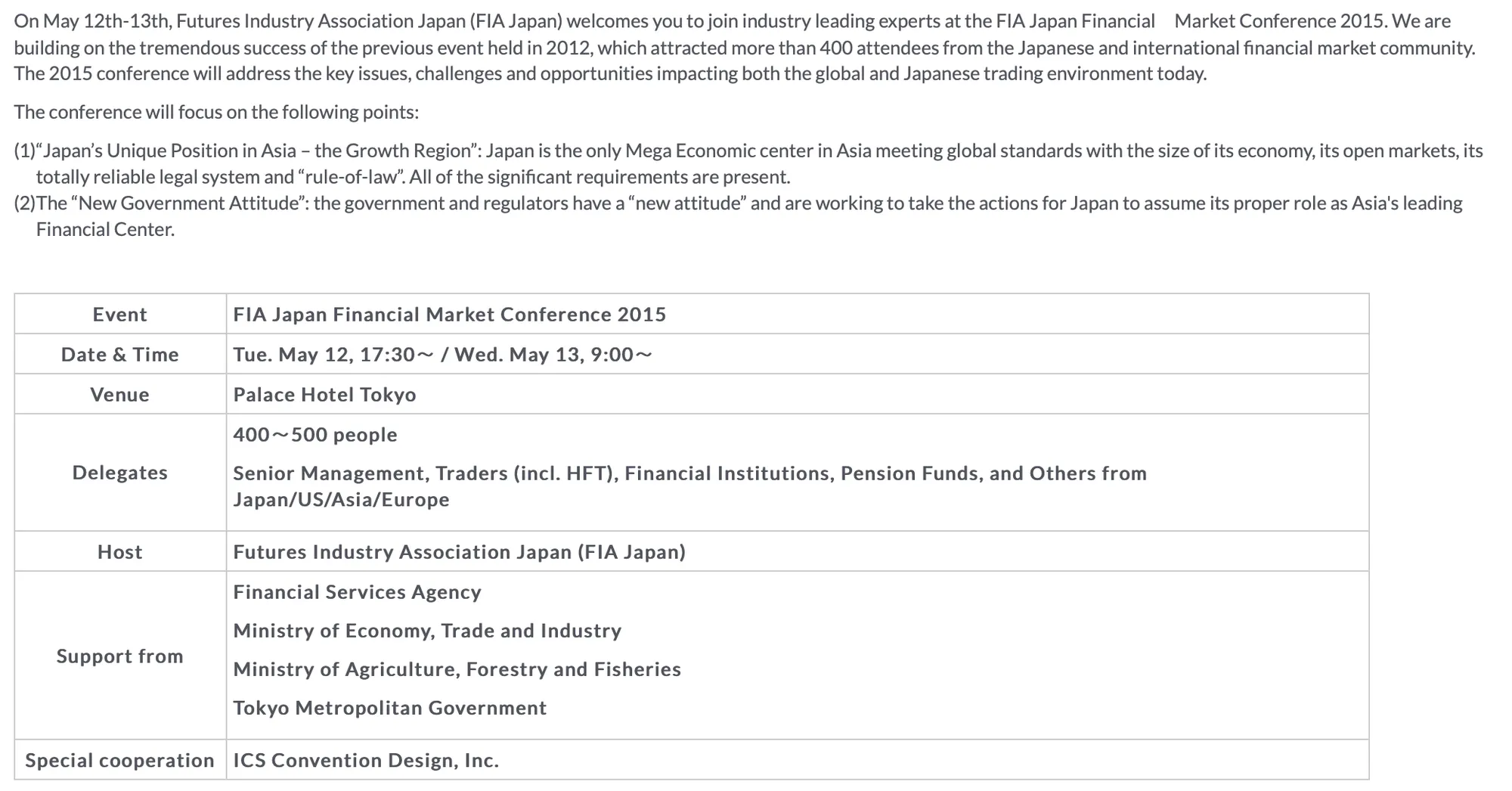The image size is (1512, 791).
Task: Click Ministry of Economy, Trade and Industry
Action: [x=427, y=631]
